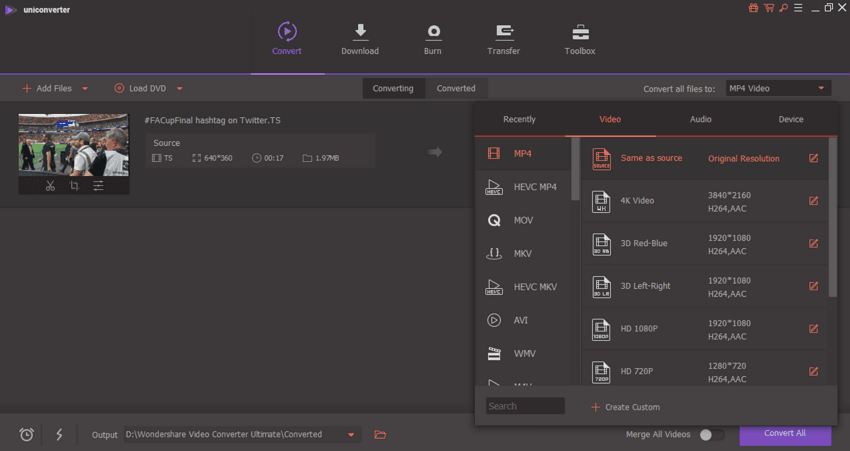Open the output folder icon
850x451 pixels.
click(x=380, y=434)
